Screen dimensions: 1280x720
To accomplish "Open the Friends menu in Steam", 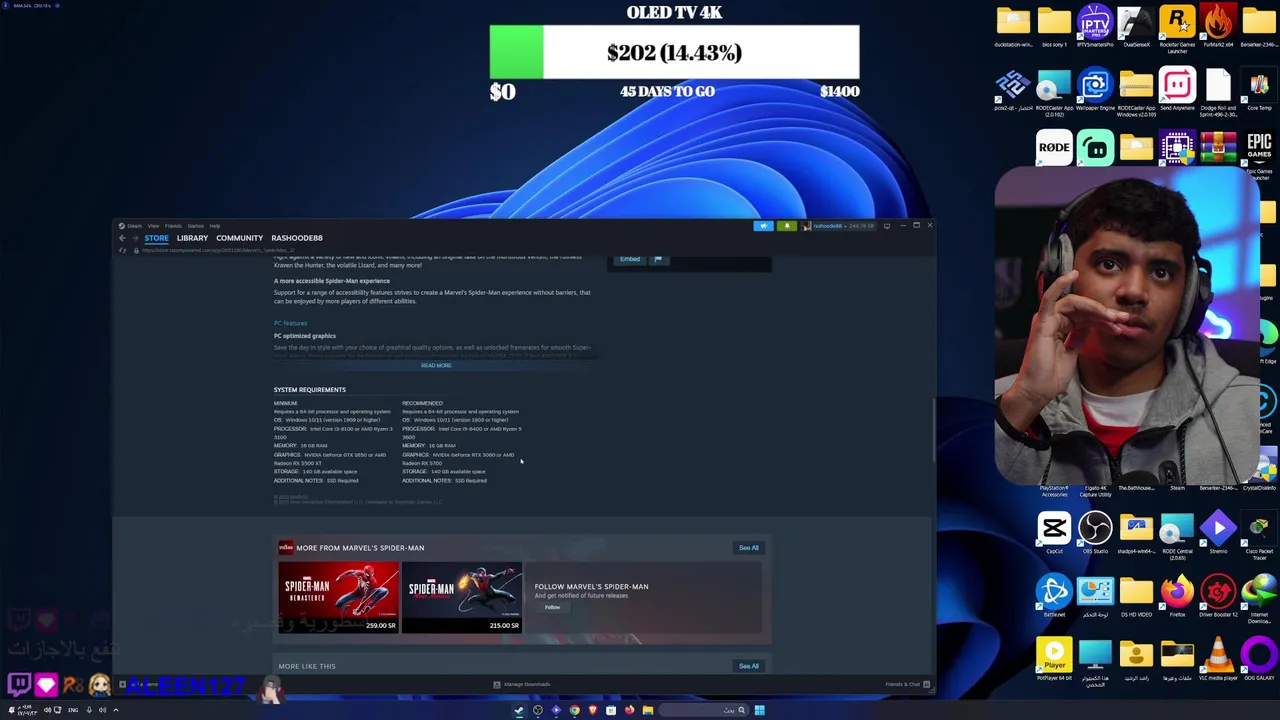I will click(173, 226).
